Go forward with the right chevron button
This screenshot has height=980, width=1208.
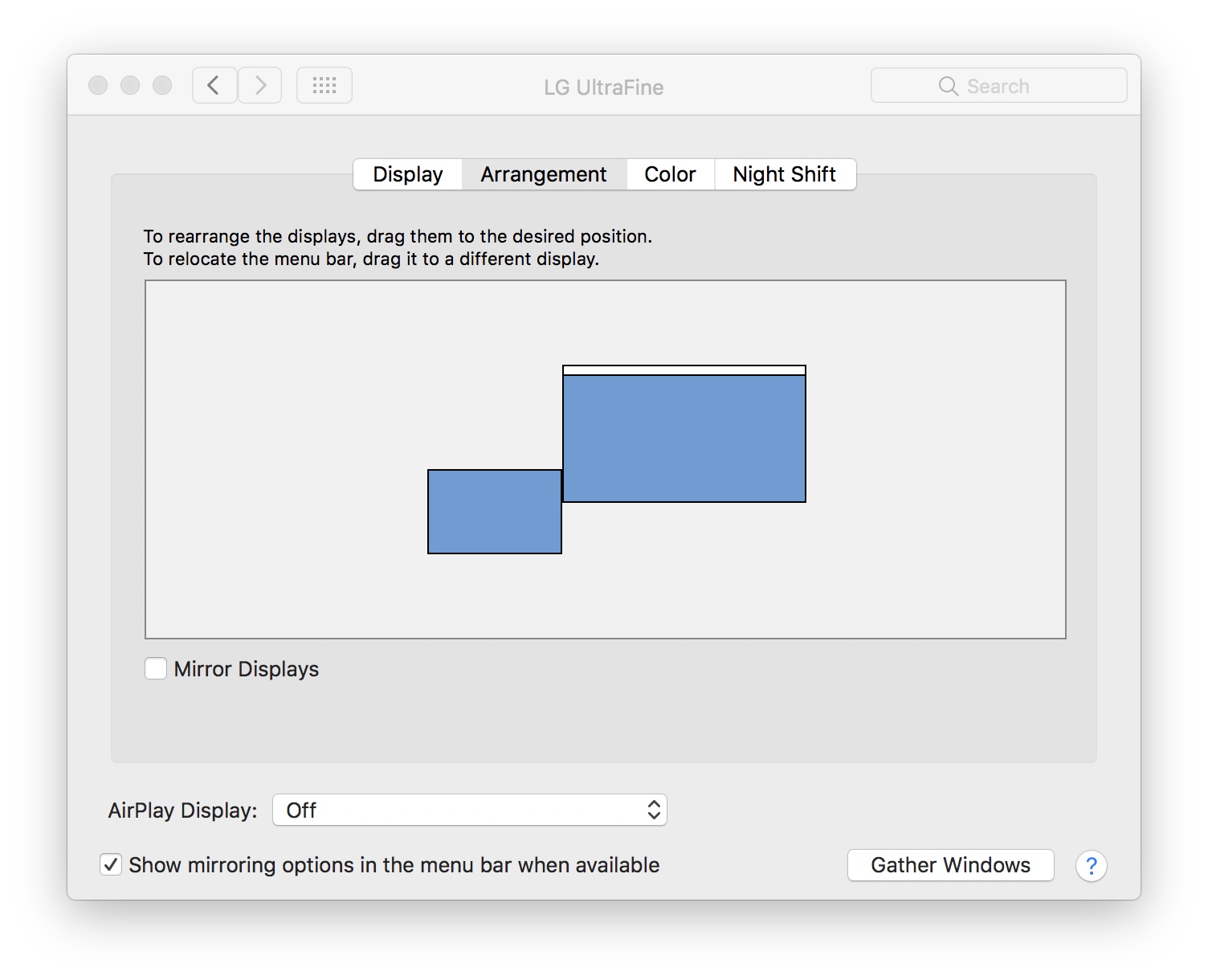[259, 85]
